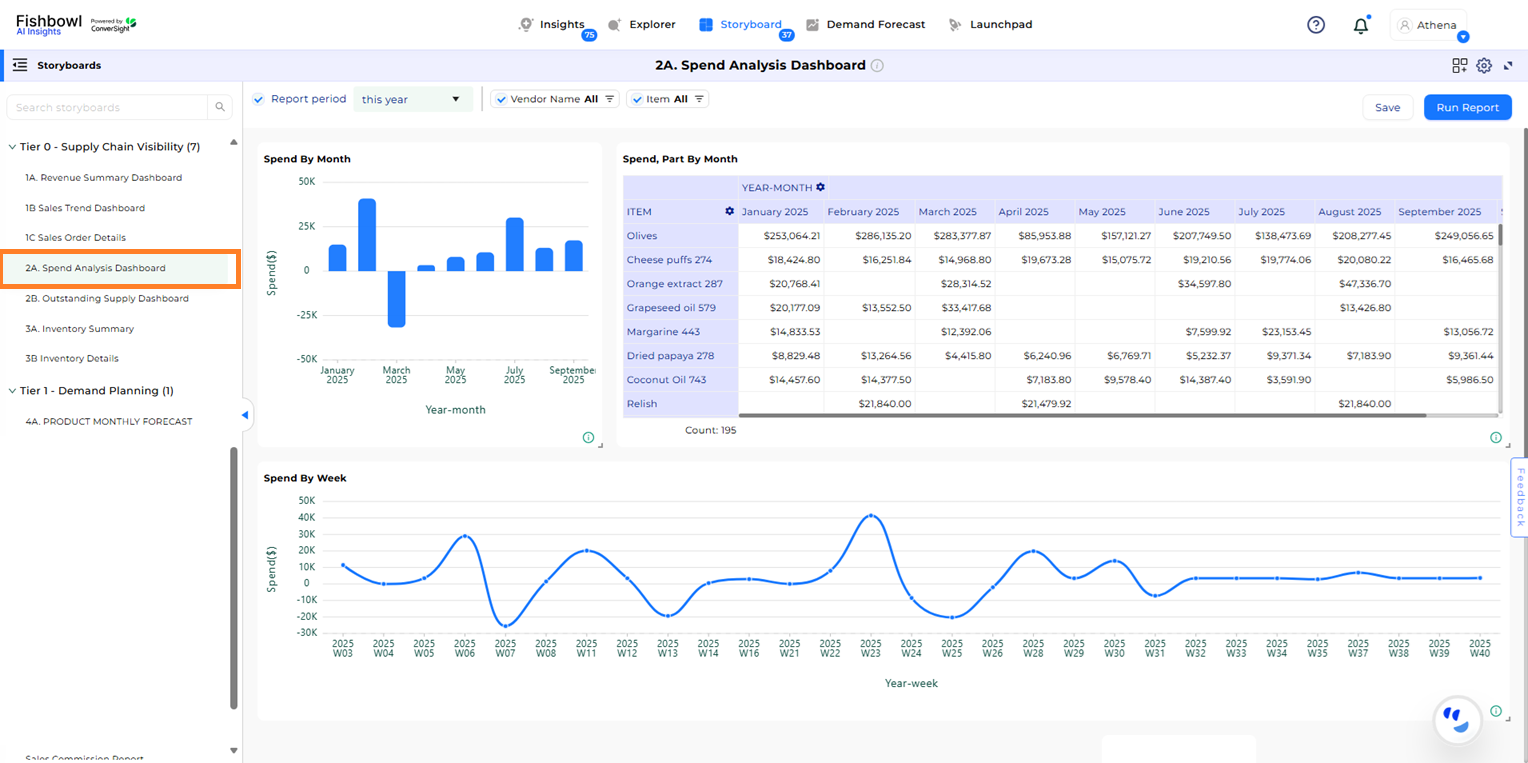
Task: Click the help question mark icon
Action: point(1316,25)
